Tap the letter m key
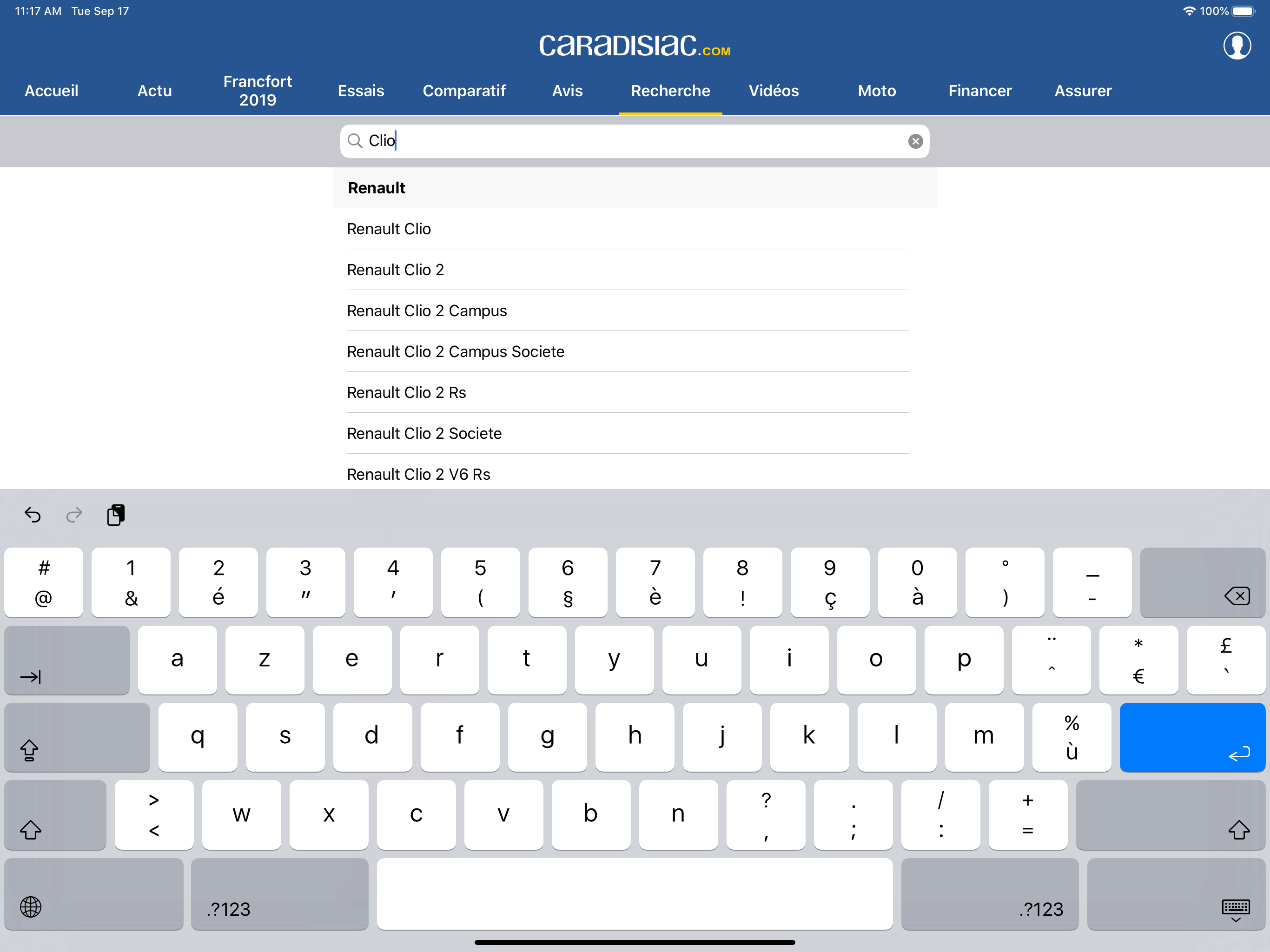 pos(984,737)
